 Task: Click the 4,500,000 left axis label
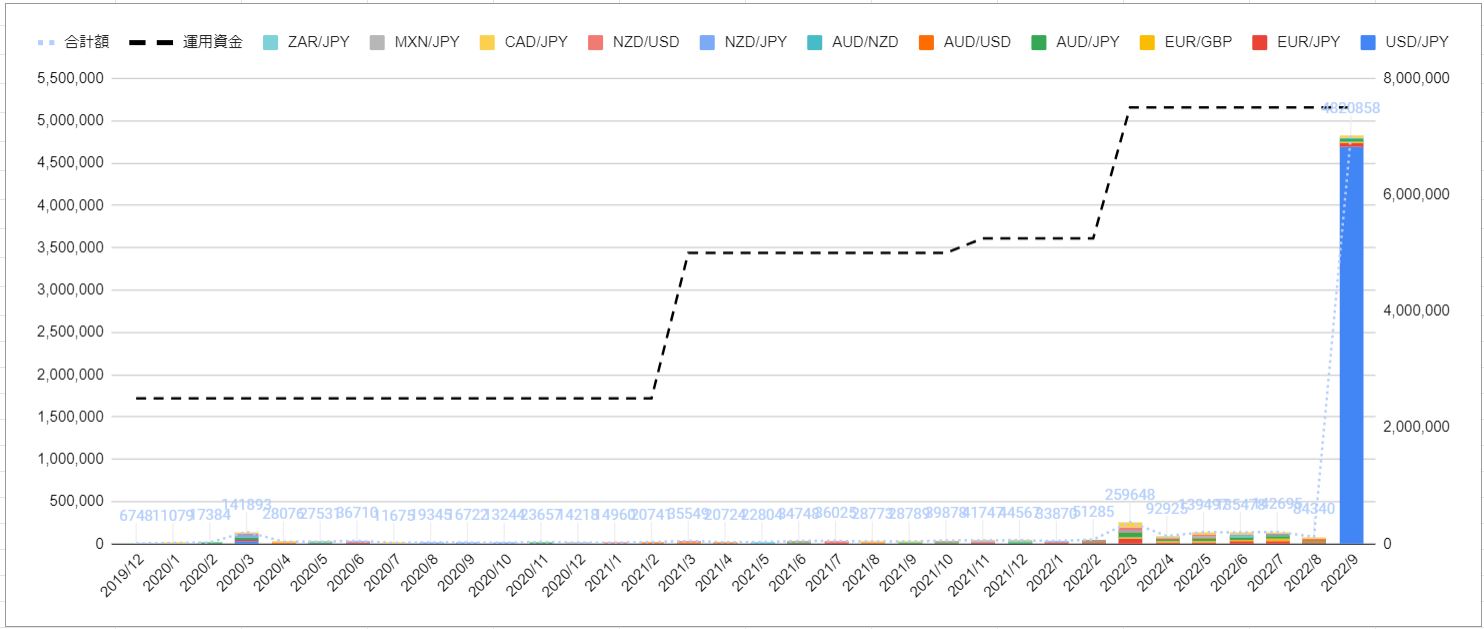[x=69, y=163]
